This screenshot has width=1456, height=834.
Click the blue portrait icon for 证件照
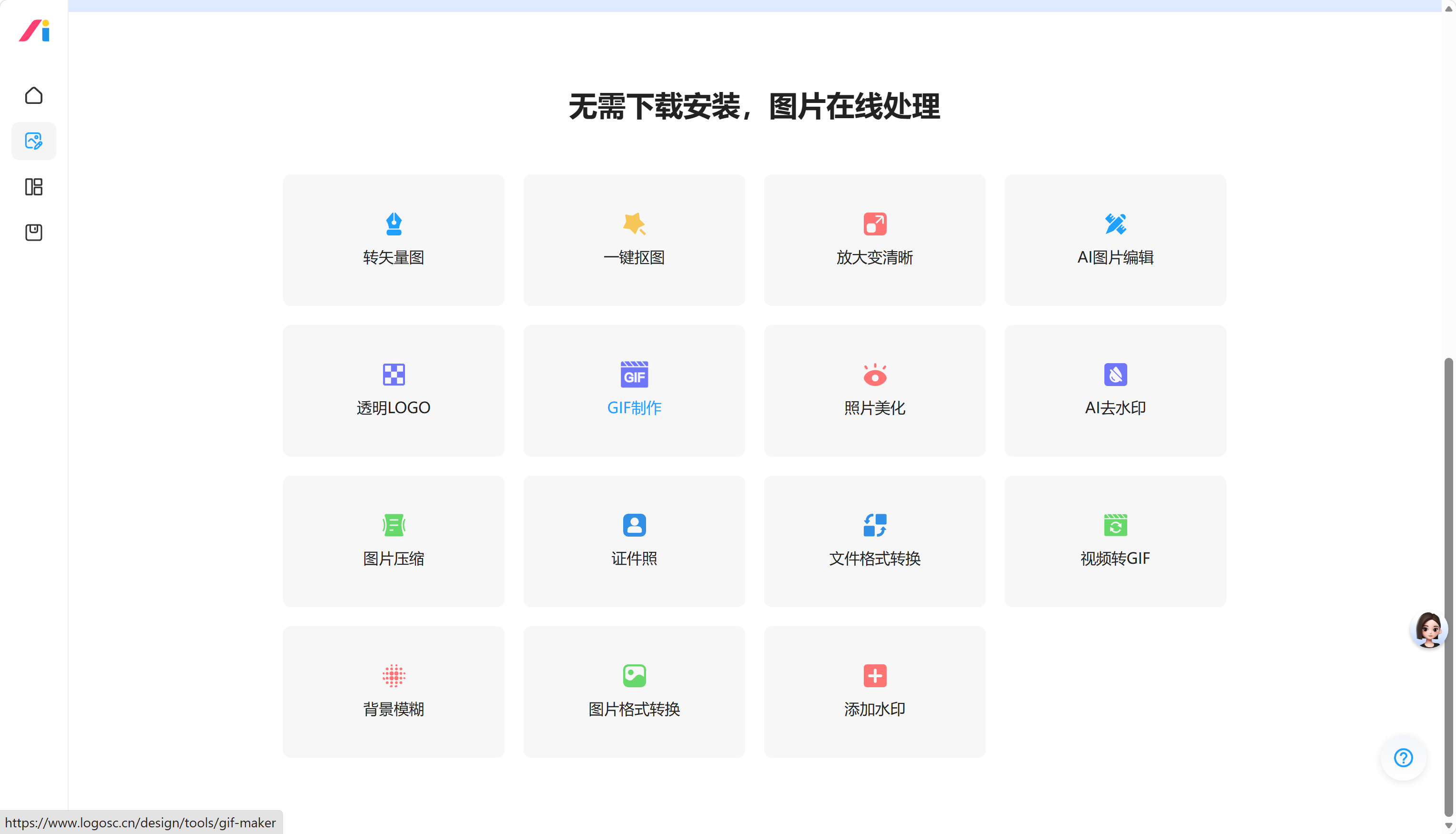635,525
